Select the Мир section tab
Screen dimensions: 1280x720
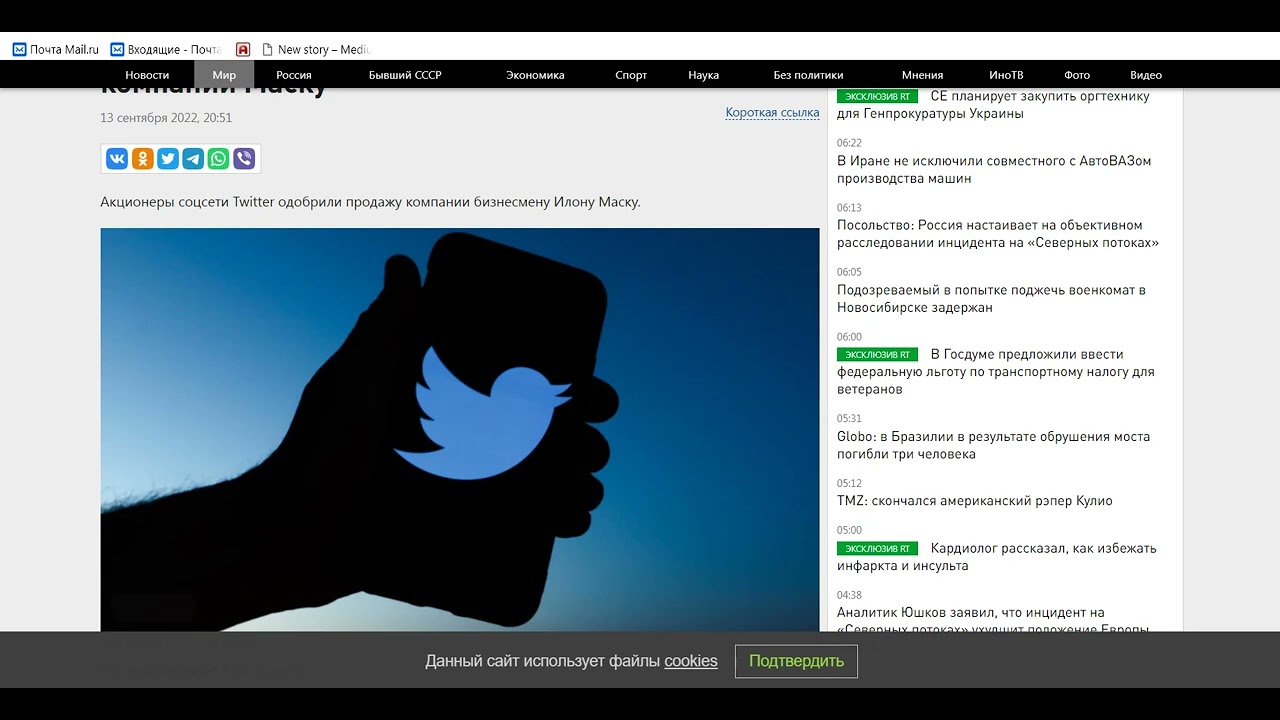point(224,75)
